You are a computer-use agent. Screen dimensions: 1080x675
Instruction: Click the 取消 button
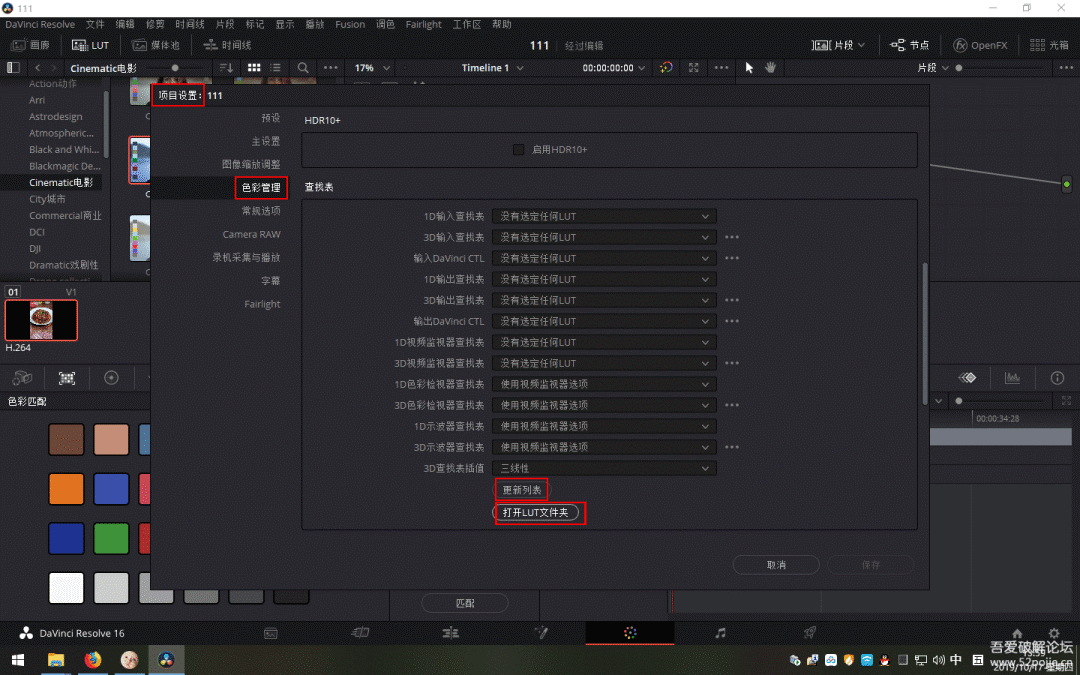pos(776,565)
